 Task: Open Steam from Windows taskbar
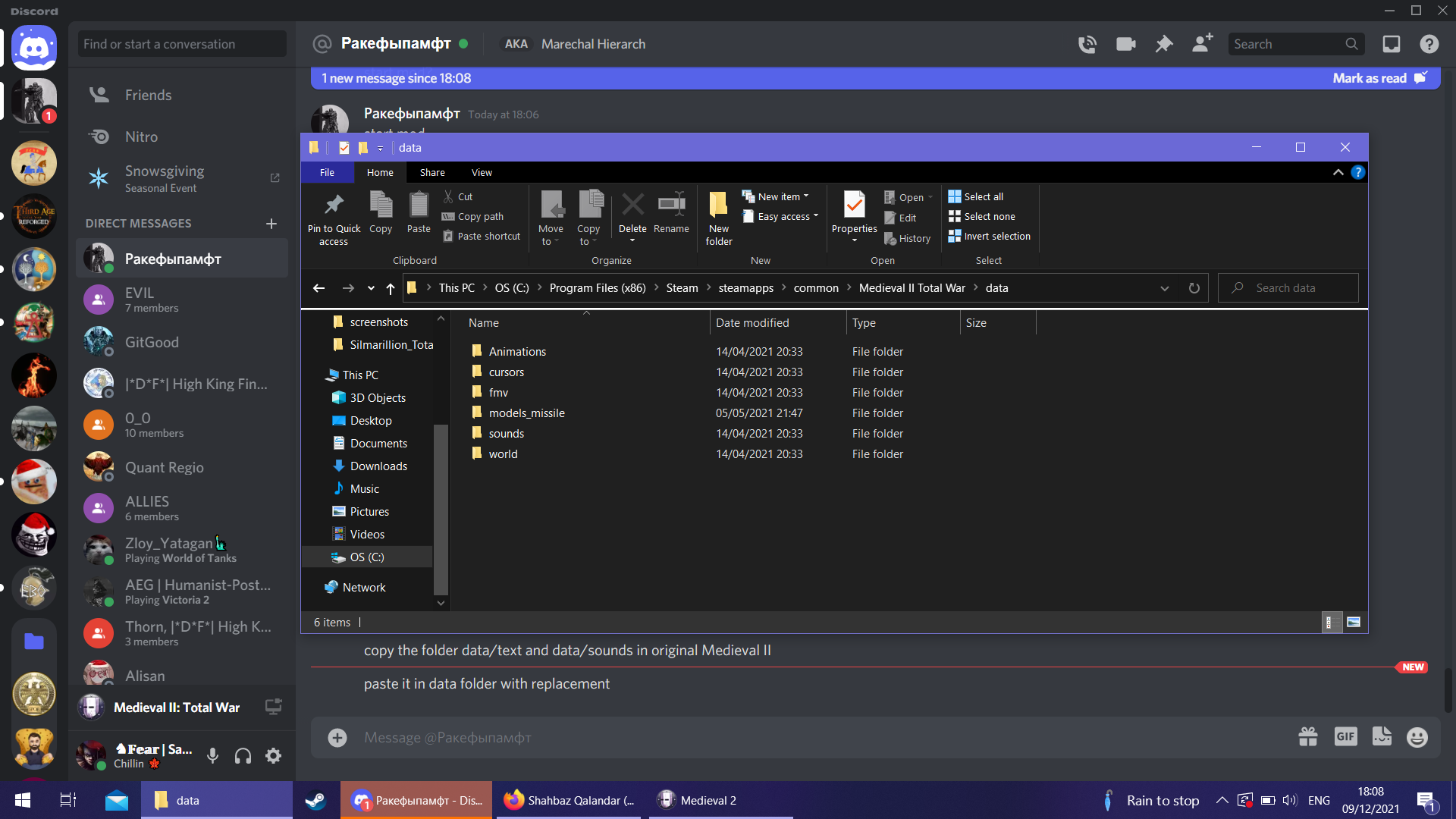tap(315, 800)
